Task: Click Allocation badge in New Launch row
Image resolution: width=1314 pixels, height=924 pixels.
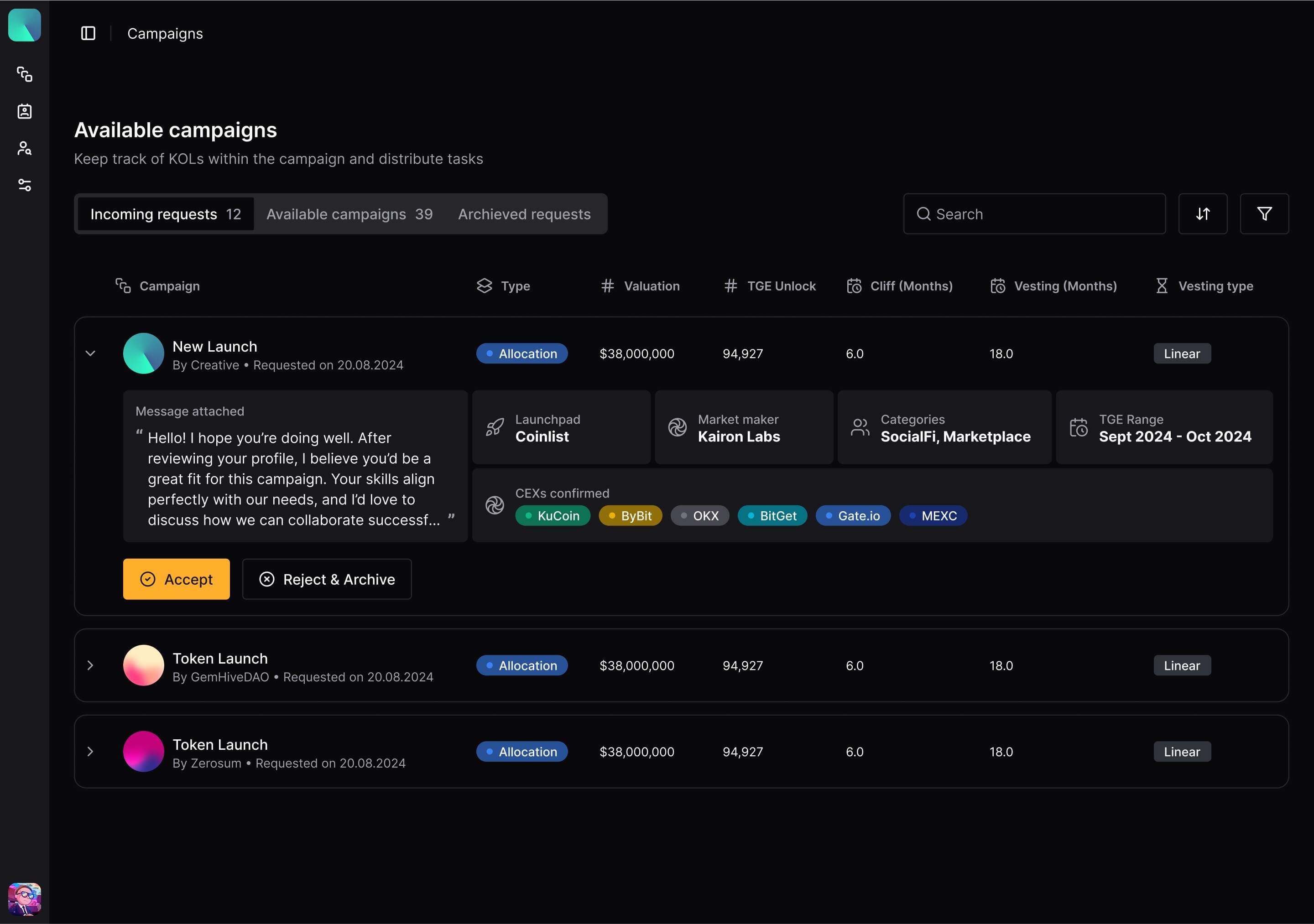Action: click(521, 353)
